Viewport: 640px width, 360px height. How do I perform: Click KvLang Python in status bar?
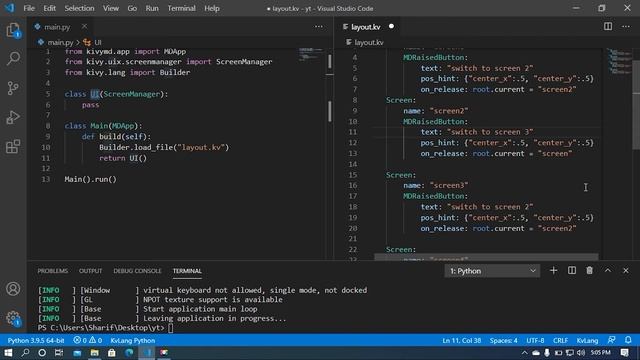(133, 340)
